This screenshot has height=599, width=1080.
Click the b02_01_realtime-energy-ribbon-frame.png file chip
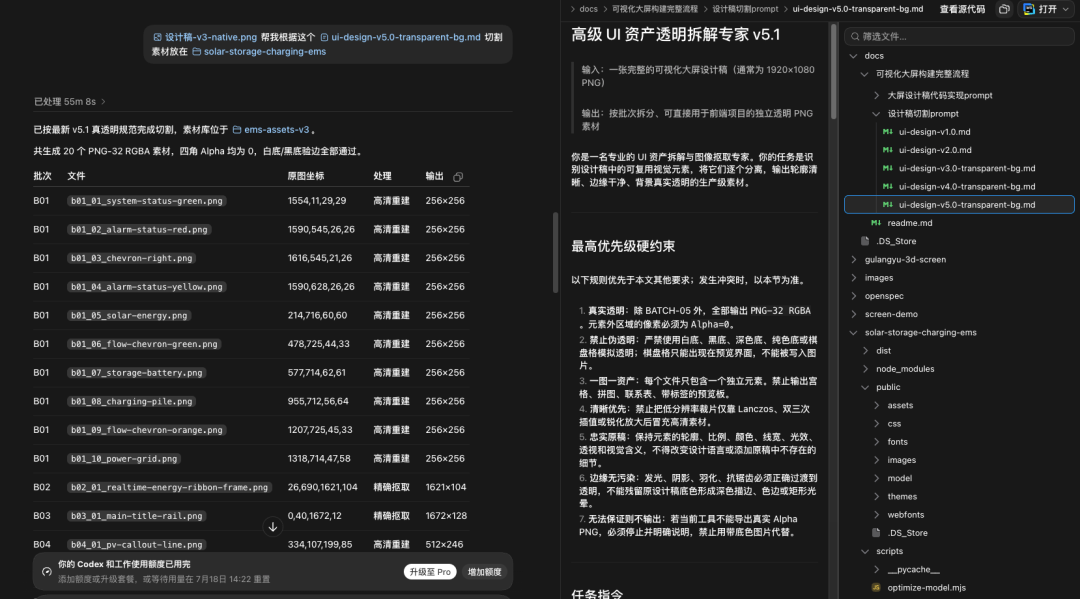point(169,487)
